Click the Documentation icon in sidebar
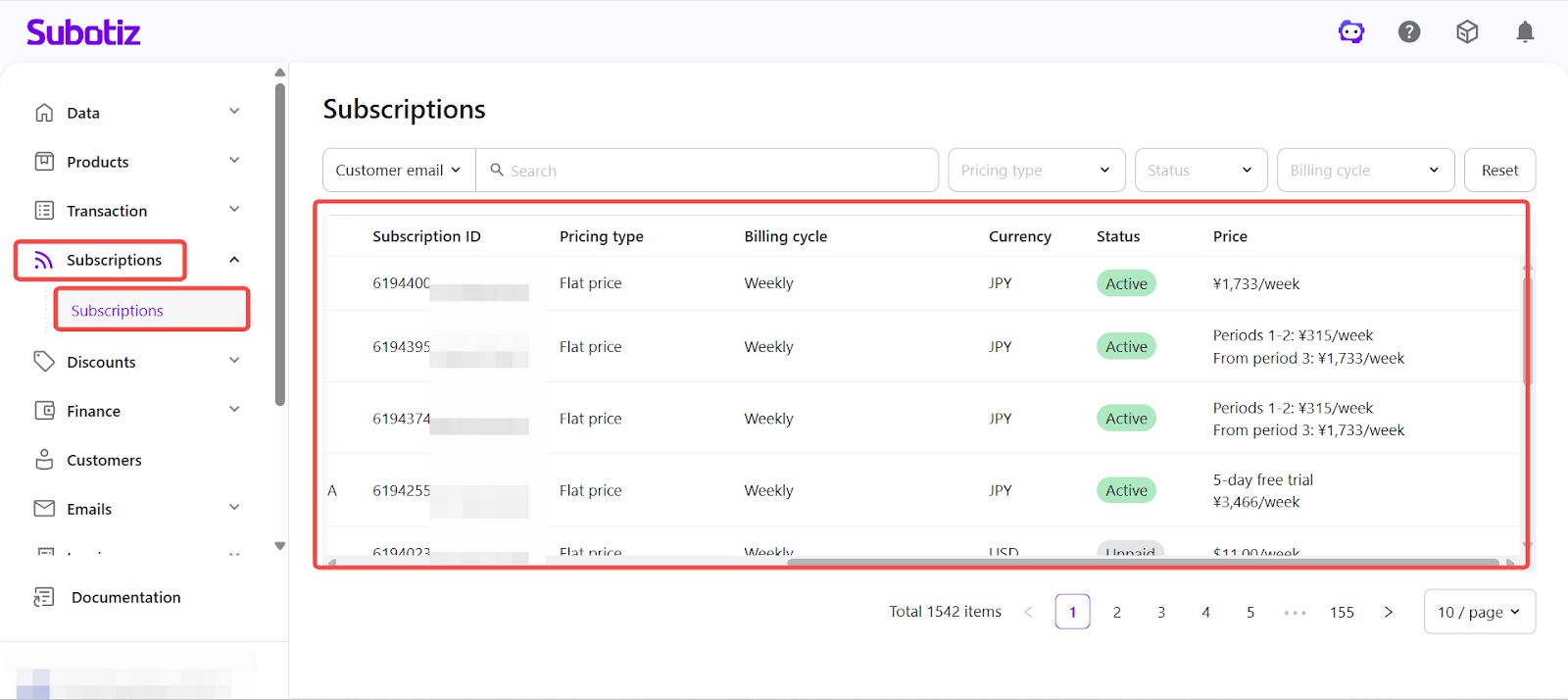The height and width of the screenshot is (700, 1568). point(44,597)
